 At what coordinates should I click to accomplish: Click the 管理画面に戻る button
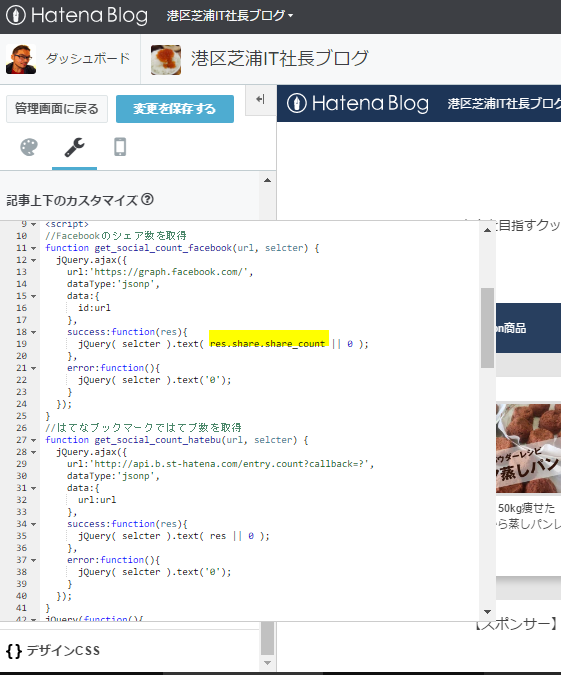pyautogui.click(x=57, y=109)
